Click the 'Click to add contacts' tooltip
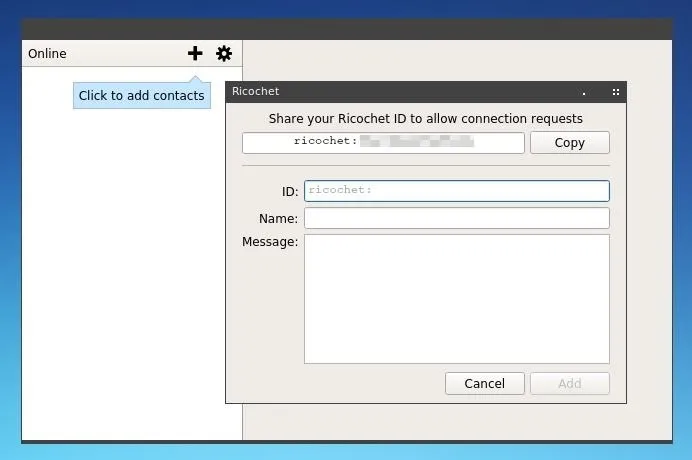 [x=142, y=95]
